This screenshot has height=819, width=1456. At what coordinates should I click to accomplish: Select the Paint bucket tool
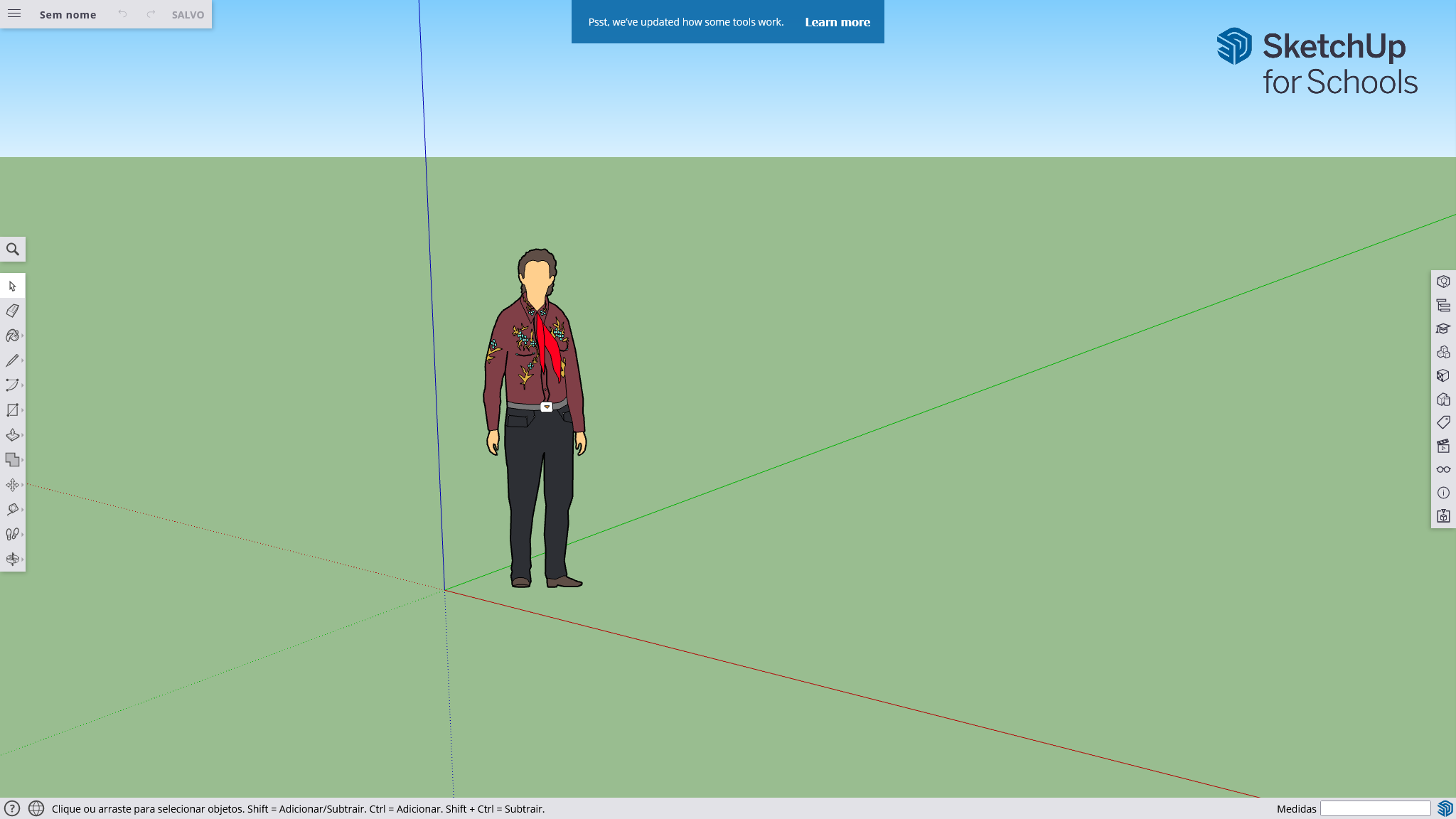[x=12, y=336]
